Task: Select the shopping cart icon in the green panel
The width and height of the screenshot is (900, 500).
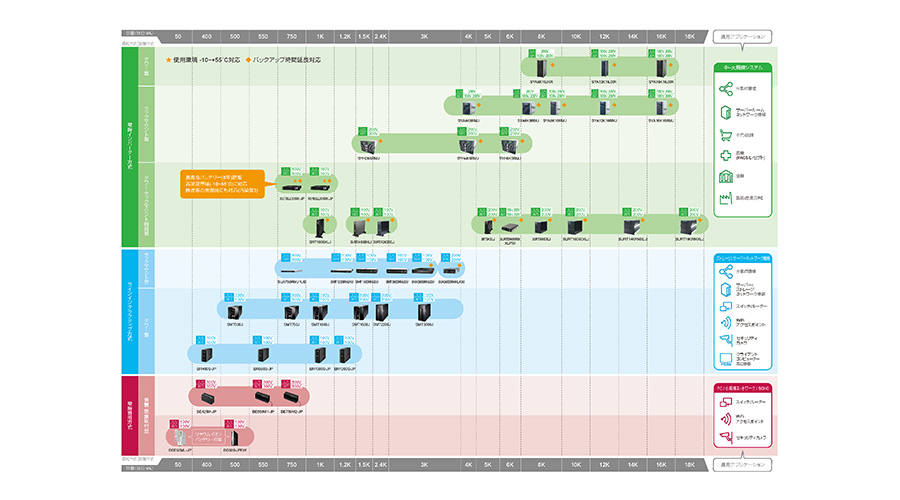Action: tap(726, 135)
